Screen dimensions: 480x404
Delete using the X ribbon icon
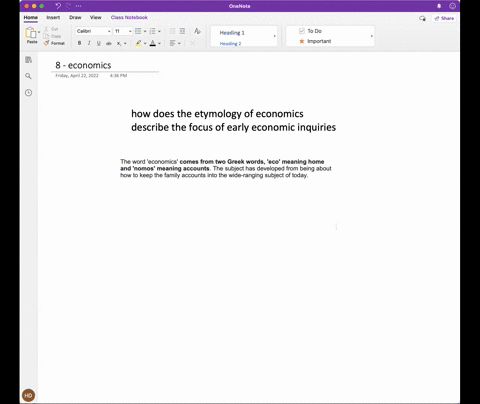[x=192, y=43]
